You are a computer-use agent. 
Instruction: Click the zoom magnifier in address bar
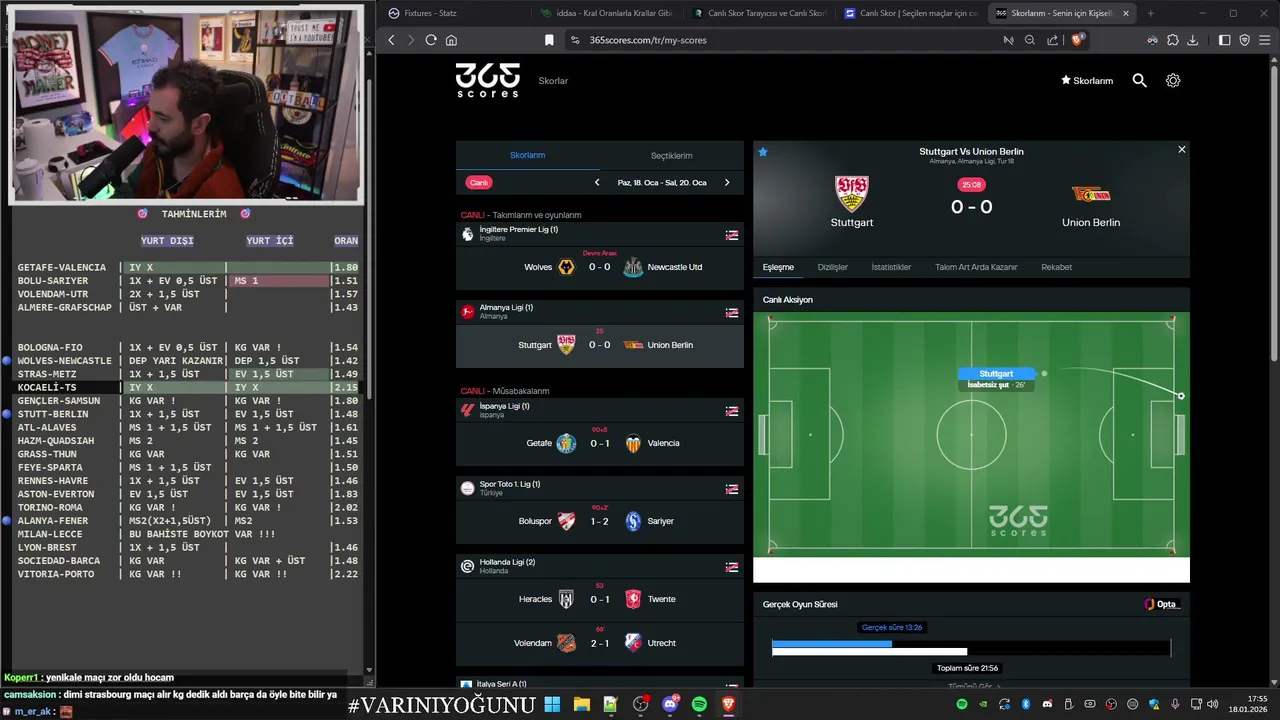pyautogui.click(x=1030, y=40)
